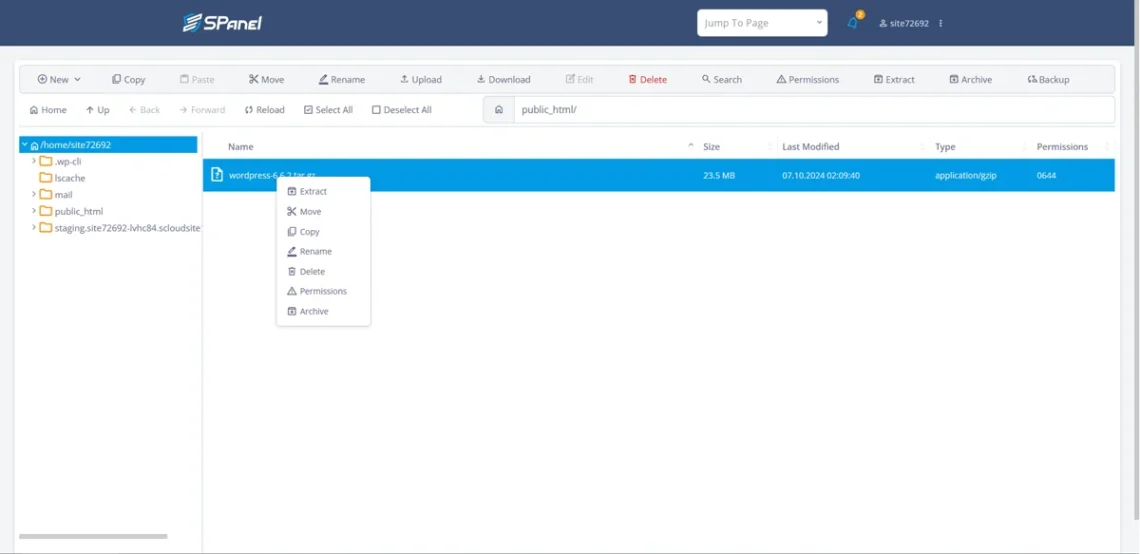Click the Deselect All checkbox

point(376,110)
